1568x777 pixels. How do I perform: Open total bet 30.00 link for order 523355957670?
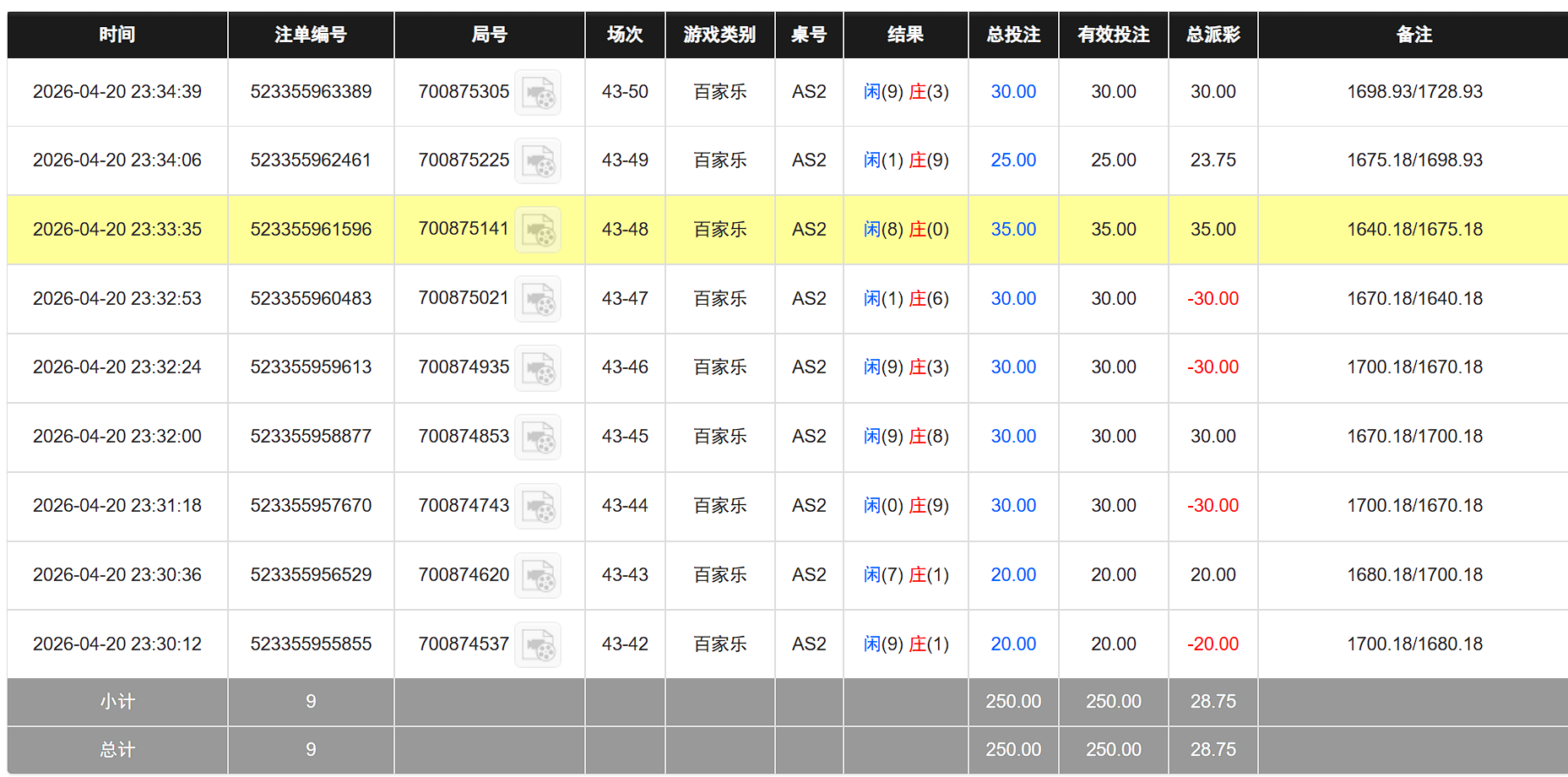(x=1013, y=505)
